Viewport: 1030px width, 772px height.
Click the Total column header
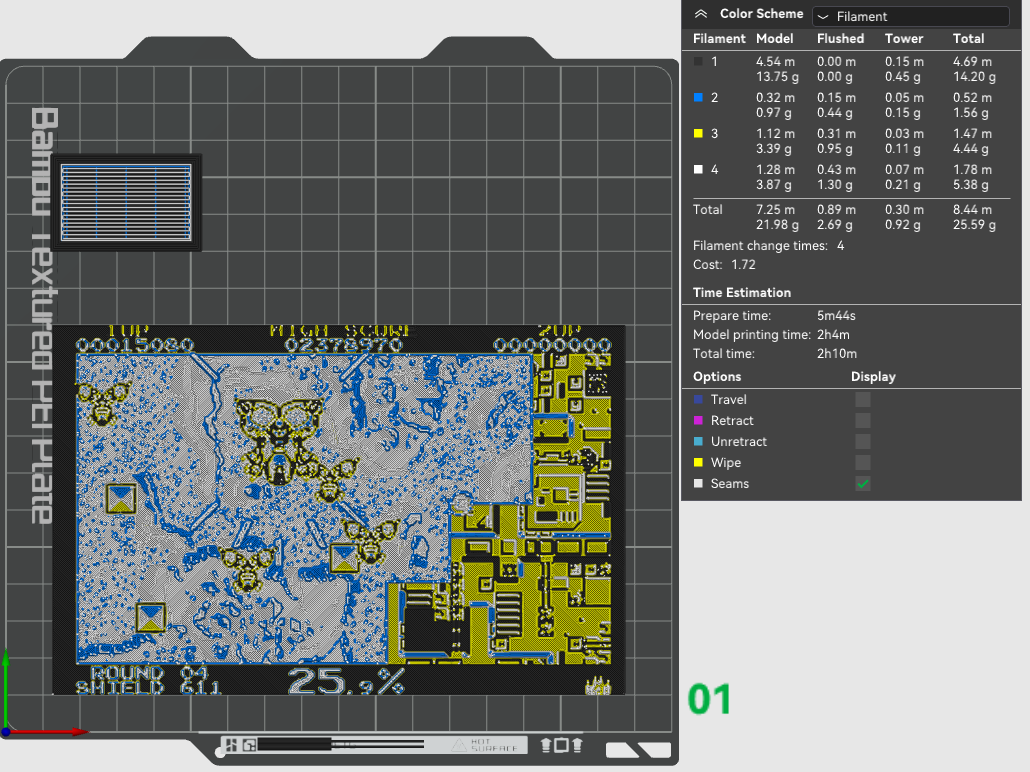pos(968,39)
